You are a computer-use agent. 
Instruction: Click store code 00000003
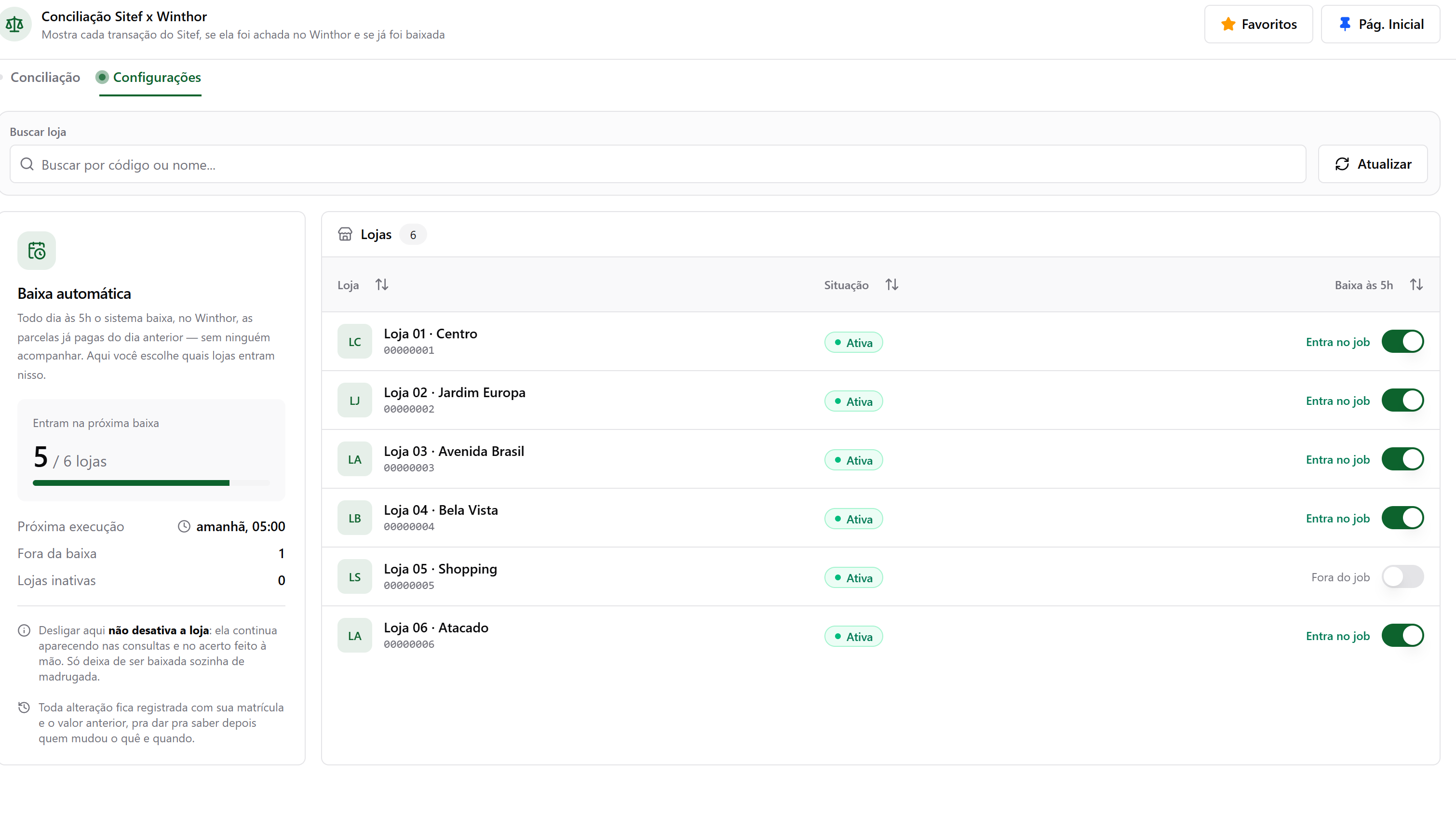(409, 468)
